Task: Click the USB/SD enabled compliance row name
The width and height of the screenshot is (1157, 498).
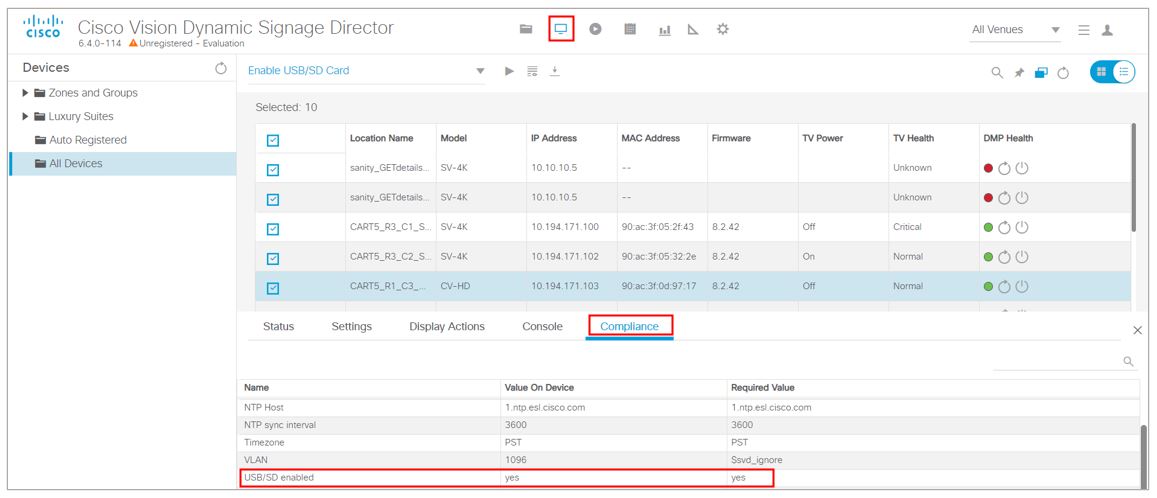Action: click(279, 478)
